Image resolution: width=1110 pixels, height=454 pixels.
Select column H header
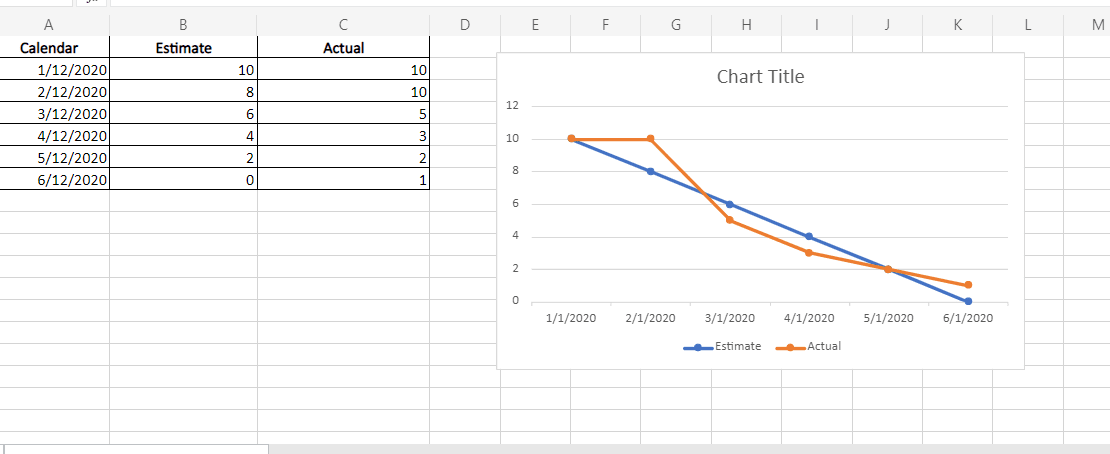point(746,25)
